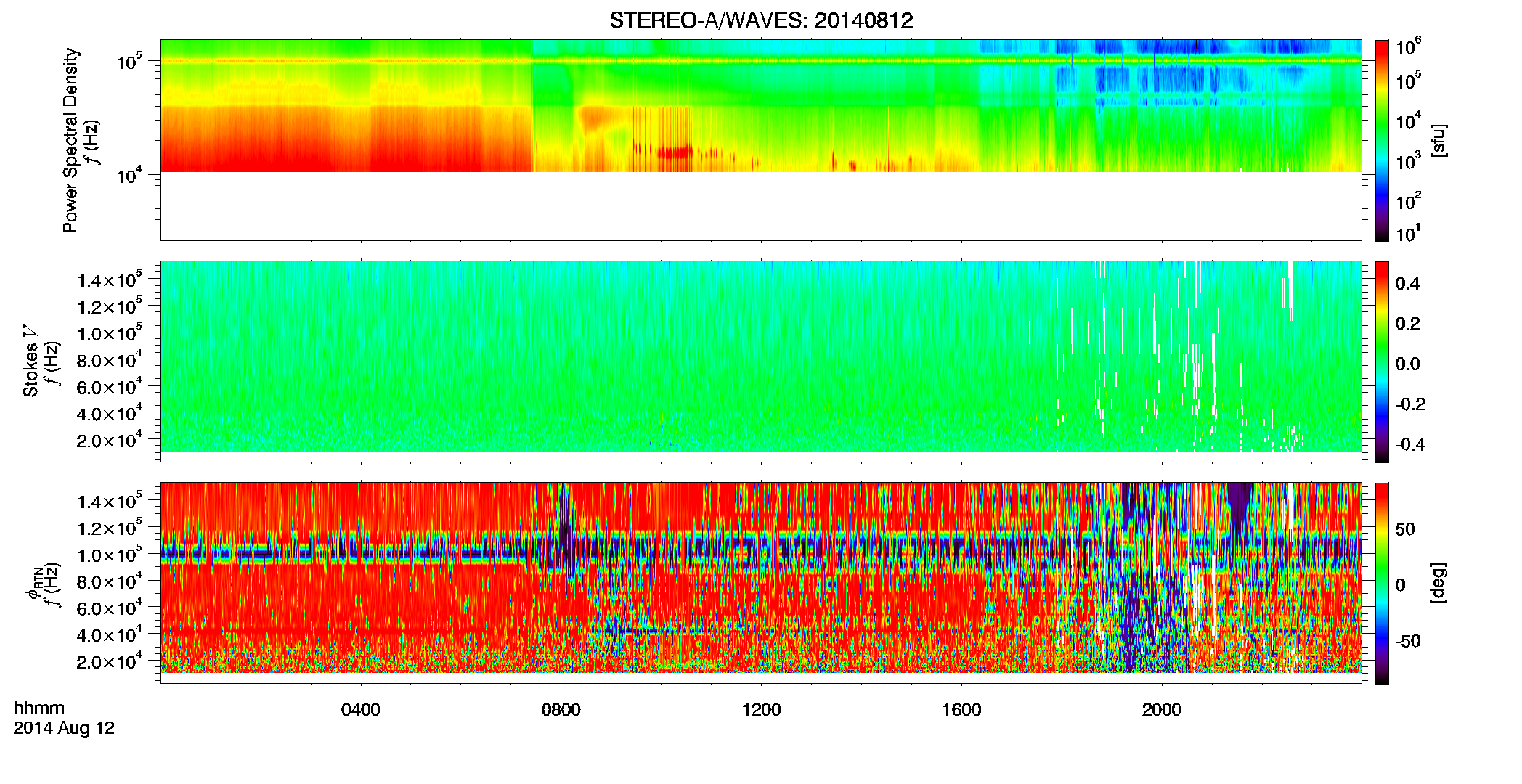Screen dimensions: 1522x784
Task: Click the 2014 Aug 12 date label
Action: (64, 728)
